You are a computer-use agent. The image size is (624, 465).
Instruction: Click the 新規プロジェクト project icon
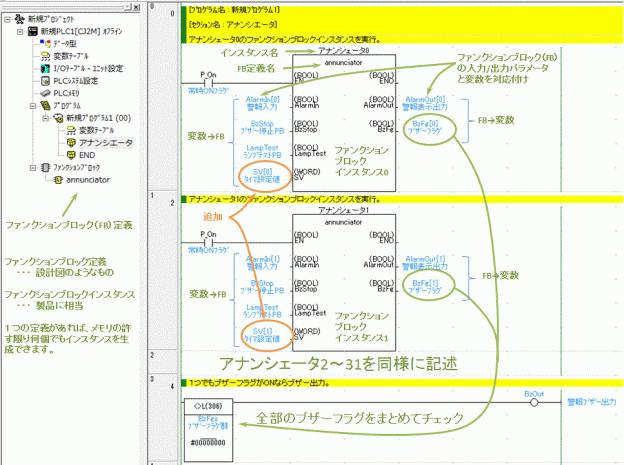click(x=20, y=19)
